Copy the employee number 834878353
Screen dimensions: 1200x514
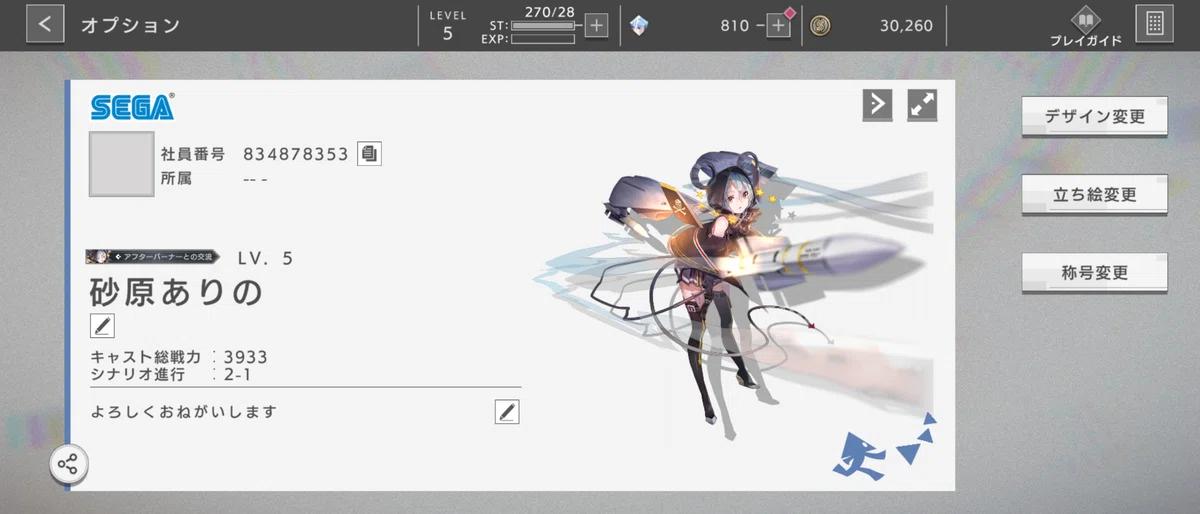point(369,154)
